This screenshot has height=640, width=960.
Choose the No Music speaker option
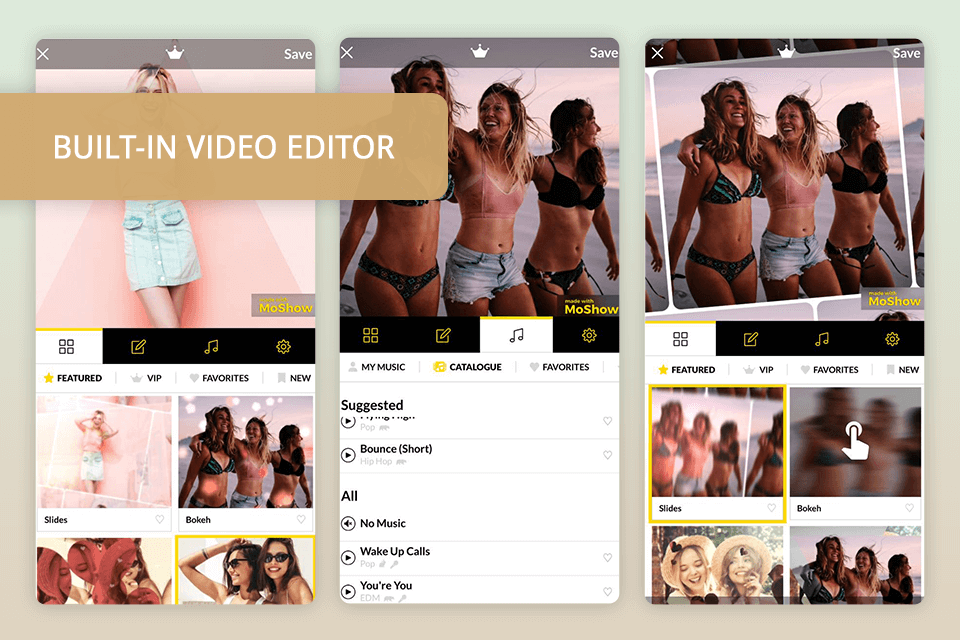(x=348, y=524)
